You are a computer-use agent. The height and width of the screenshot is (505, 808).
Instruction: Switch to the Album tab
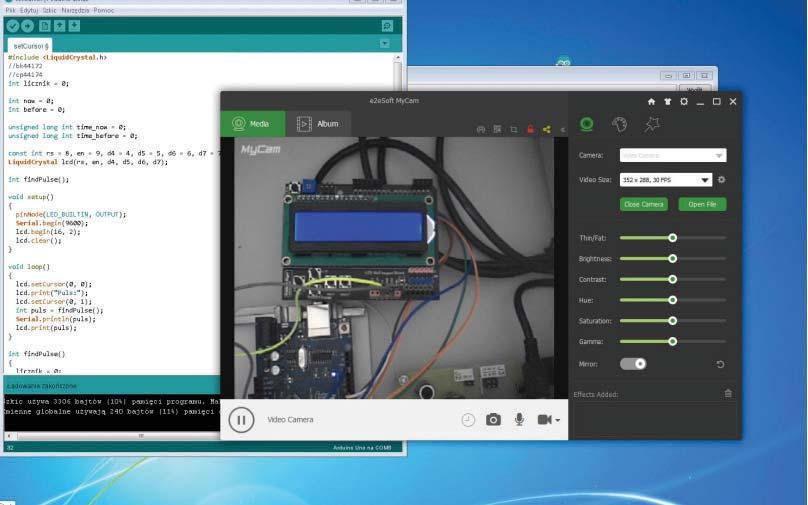(x=318, y=124)
